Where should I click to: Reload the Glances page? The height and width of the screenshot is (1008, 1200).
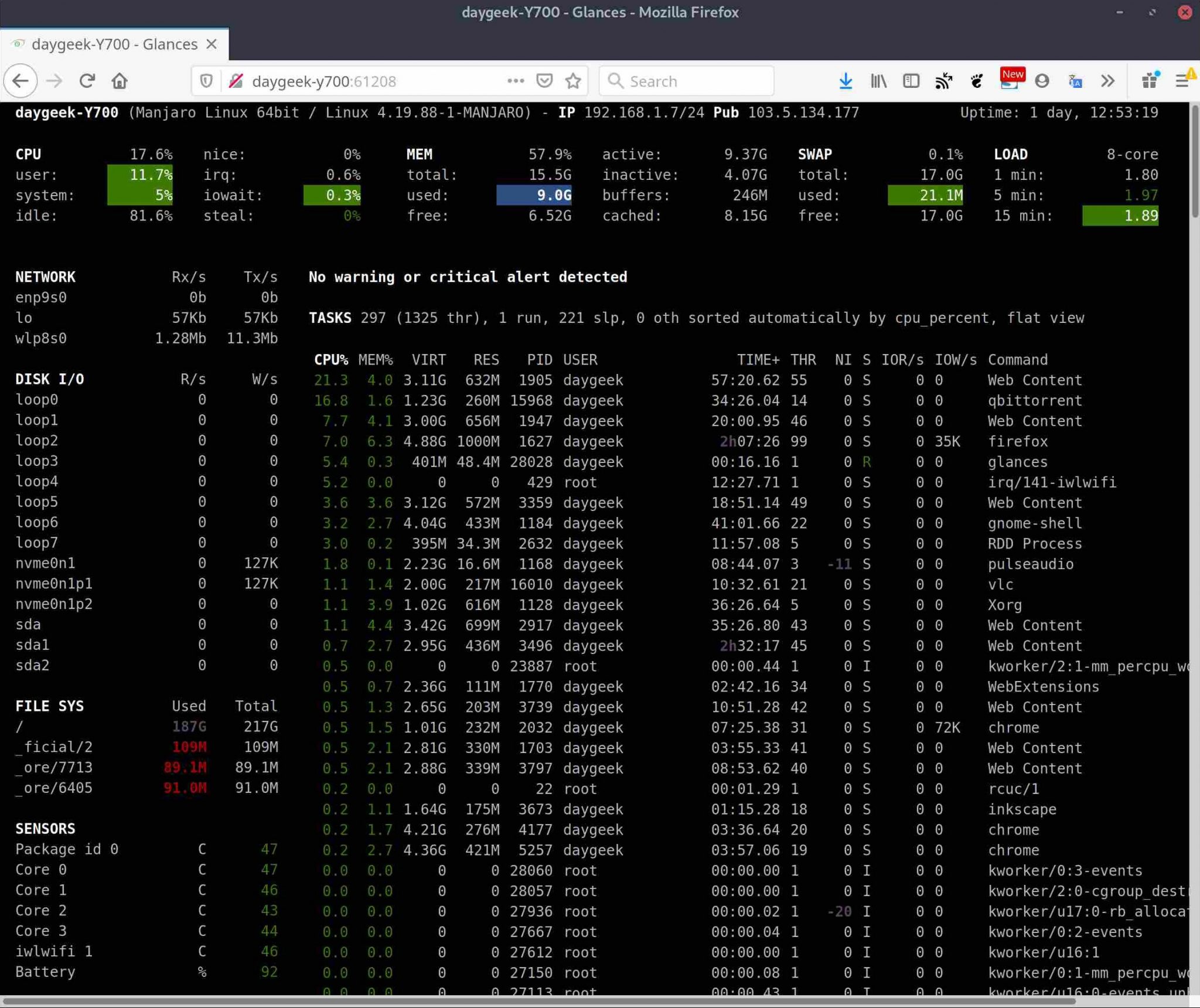(x=87, y=81)
